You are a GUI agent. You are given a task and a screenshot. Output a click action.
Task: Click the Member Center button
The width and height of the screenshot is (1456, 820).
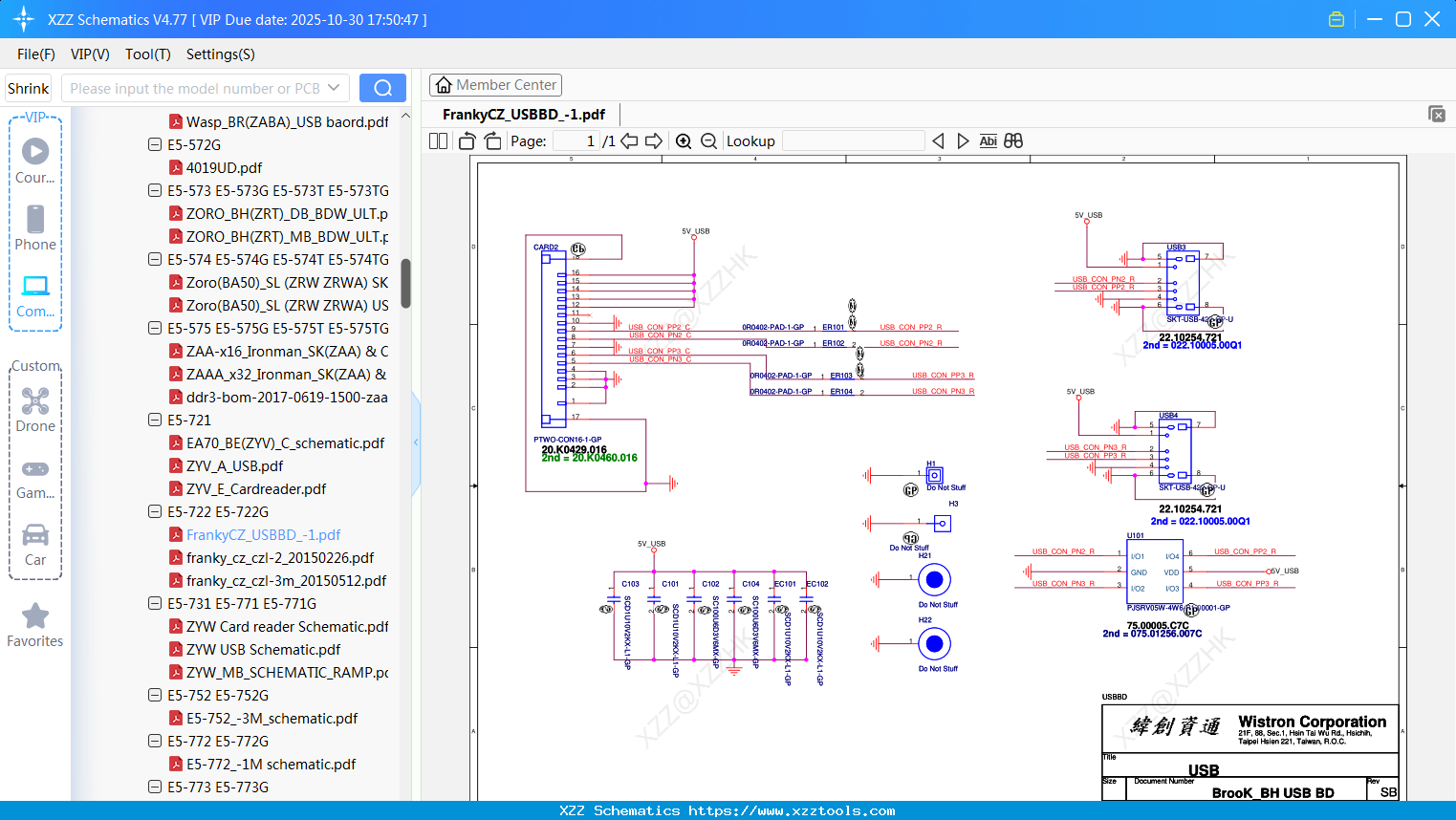[495, 85]
